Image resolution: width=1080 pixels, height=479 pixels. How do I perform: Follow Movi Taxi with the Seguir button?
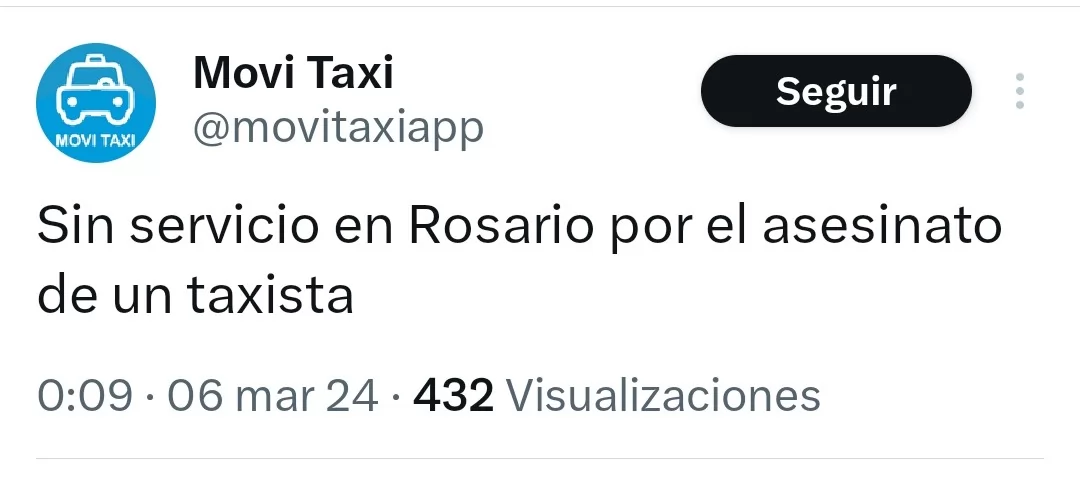pos(836,91)
